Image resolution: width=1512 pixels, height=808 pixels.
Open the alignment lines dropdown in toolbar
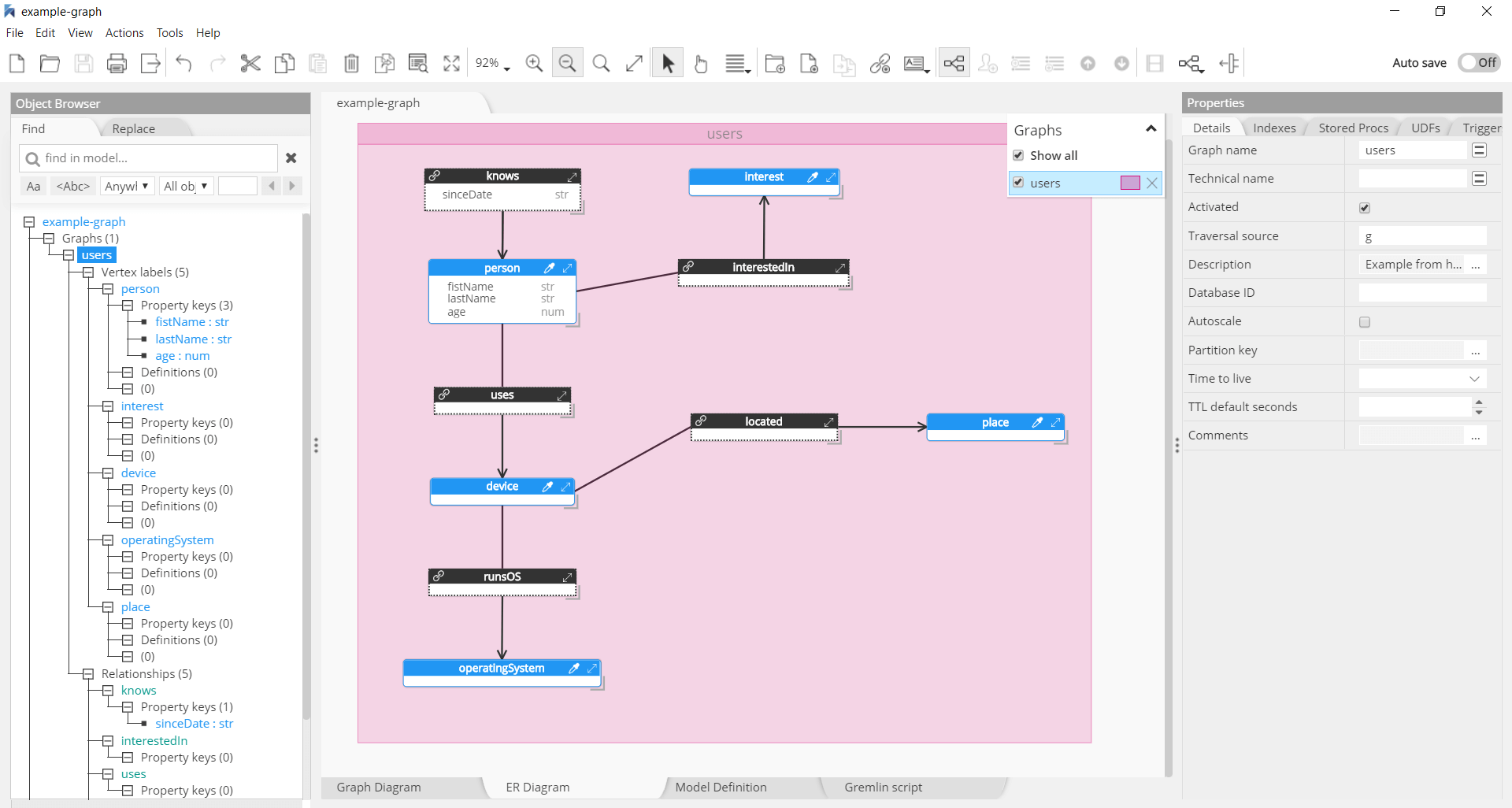(737, 63)
